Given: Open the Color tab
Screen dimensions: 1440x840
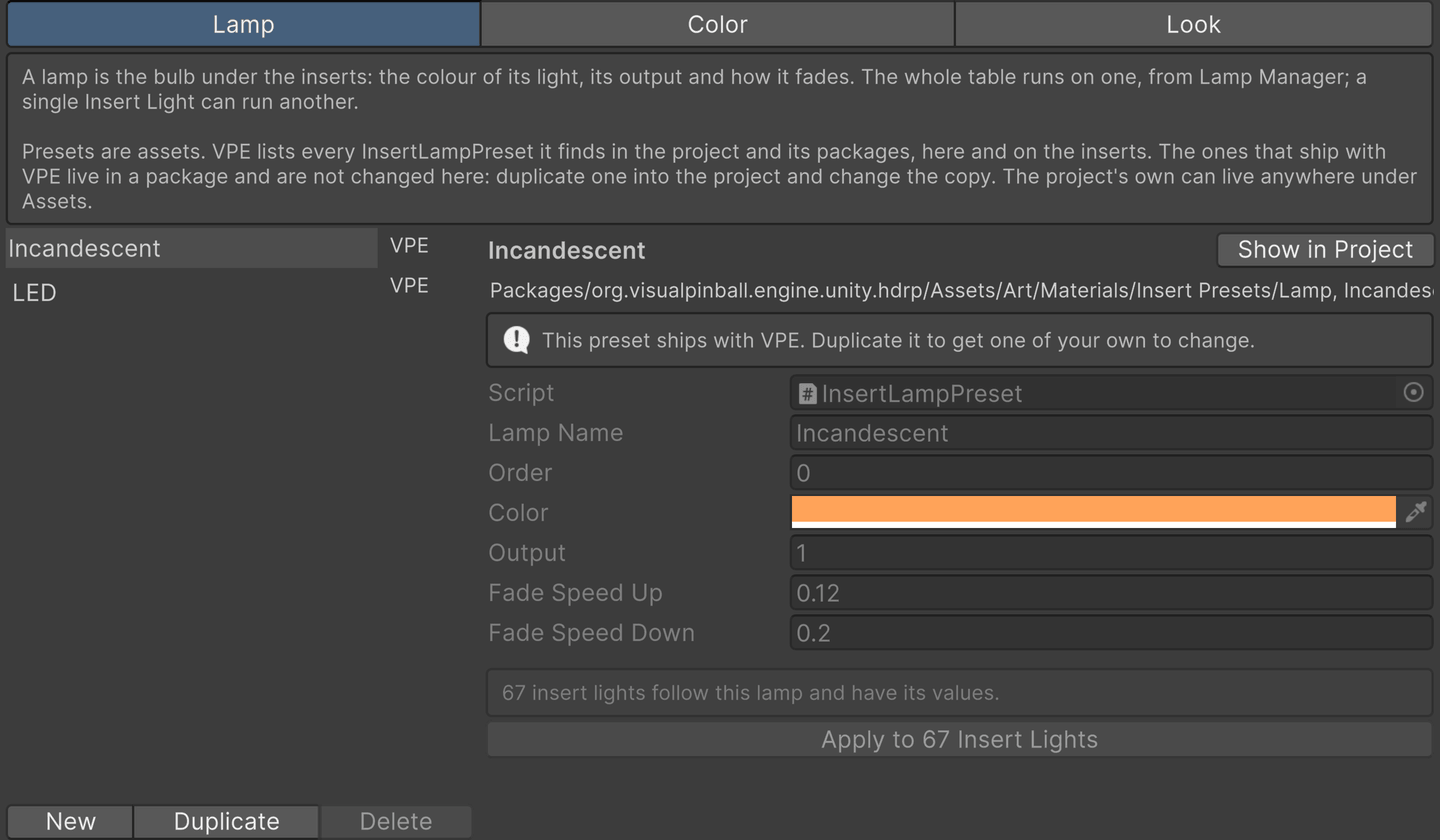Looking at the screenshot, I should point(717,24).
